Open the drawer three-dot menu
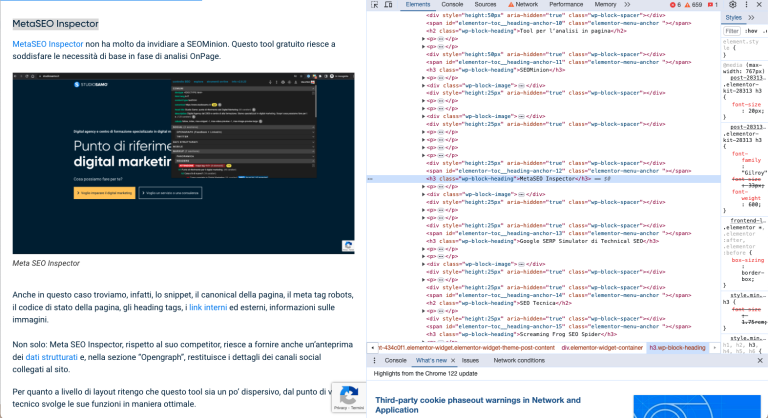Viewport: 768px width, 418px height. pos(374,360)
